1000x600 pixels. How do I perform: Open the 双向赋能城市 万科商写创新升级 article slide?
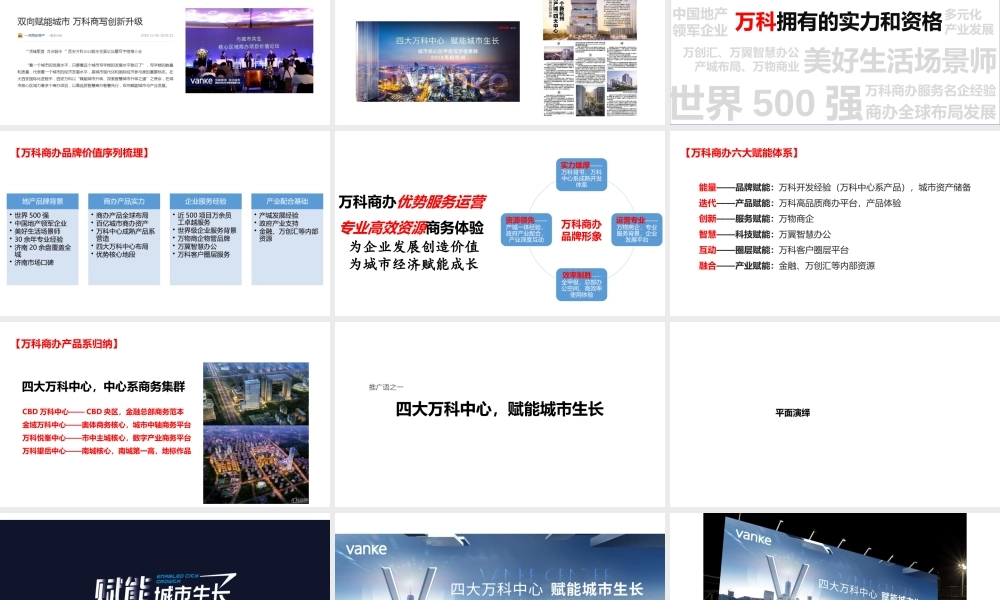click(165, 62)
